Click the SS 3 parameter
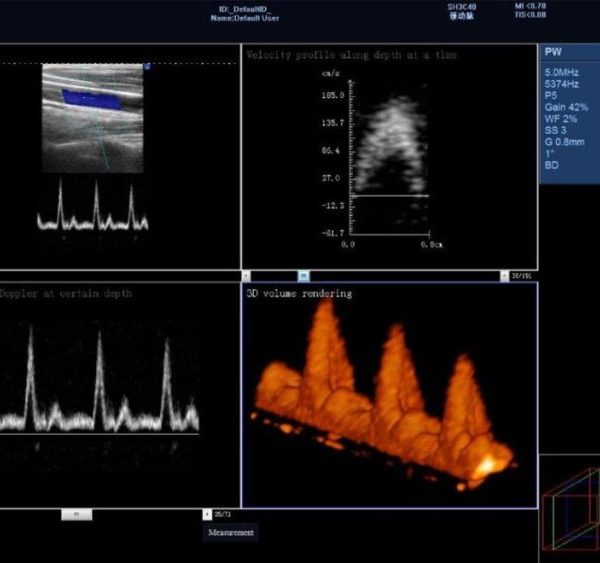This screenshot has height=563, width=600. point(556,130)
